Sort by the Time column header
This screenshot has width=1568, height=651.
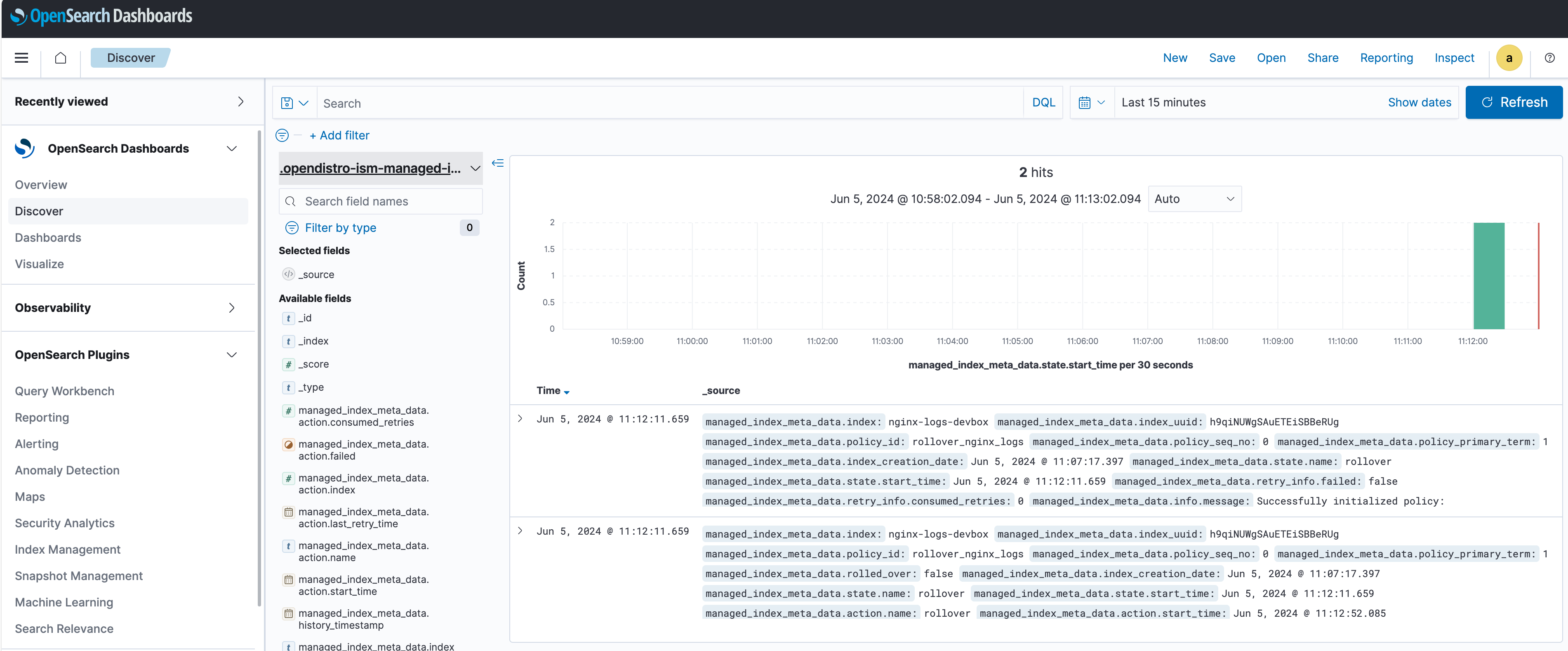[x=553, y=391]
